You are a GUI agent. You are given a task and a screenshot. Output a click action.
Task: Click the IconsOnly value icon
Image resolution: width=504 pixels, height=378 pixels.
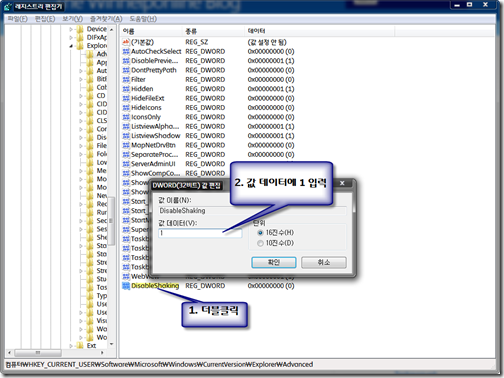coord(126,117)
